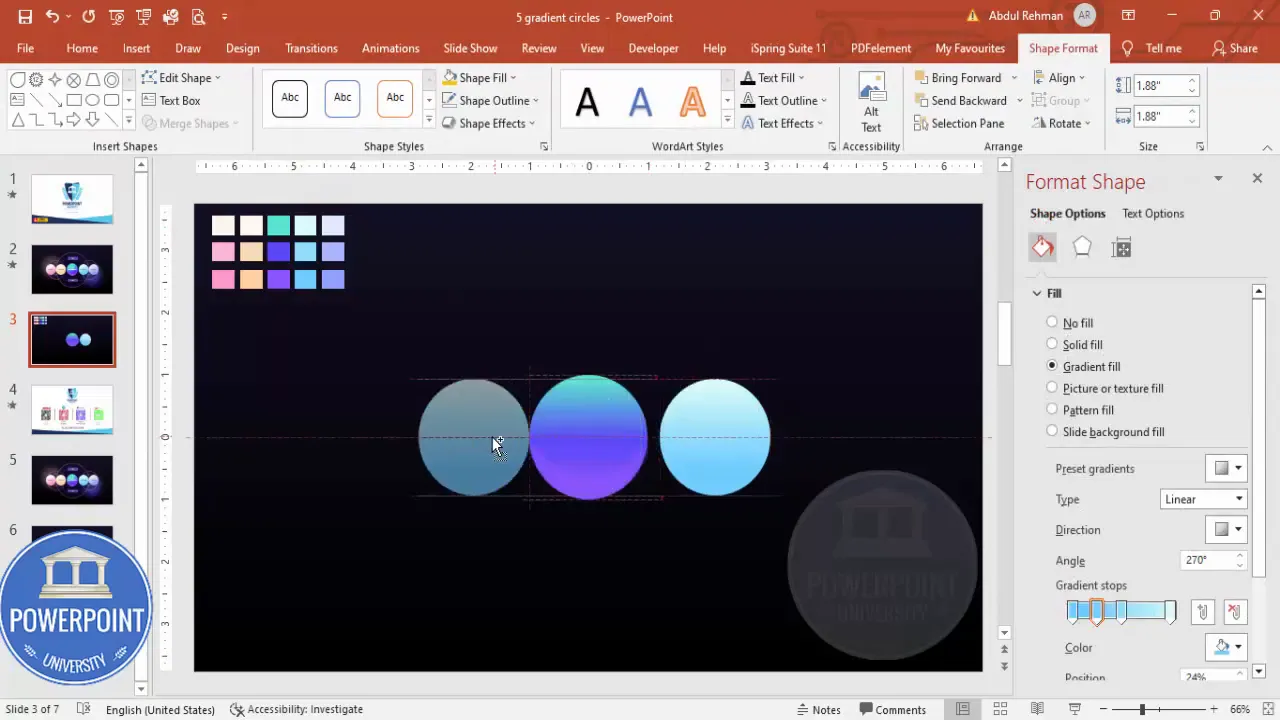
Task: Open gradient stop Color dropdown
Action: [1227, 647]
